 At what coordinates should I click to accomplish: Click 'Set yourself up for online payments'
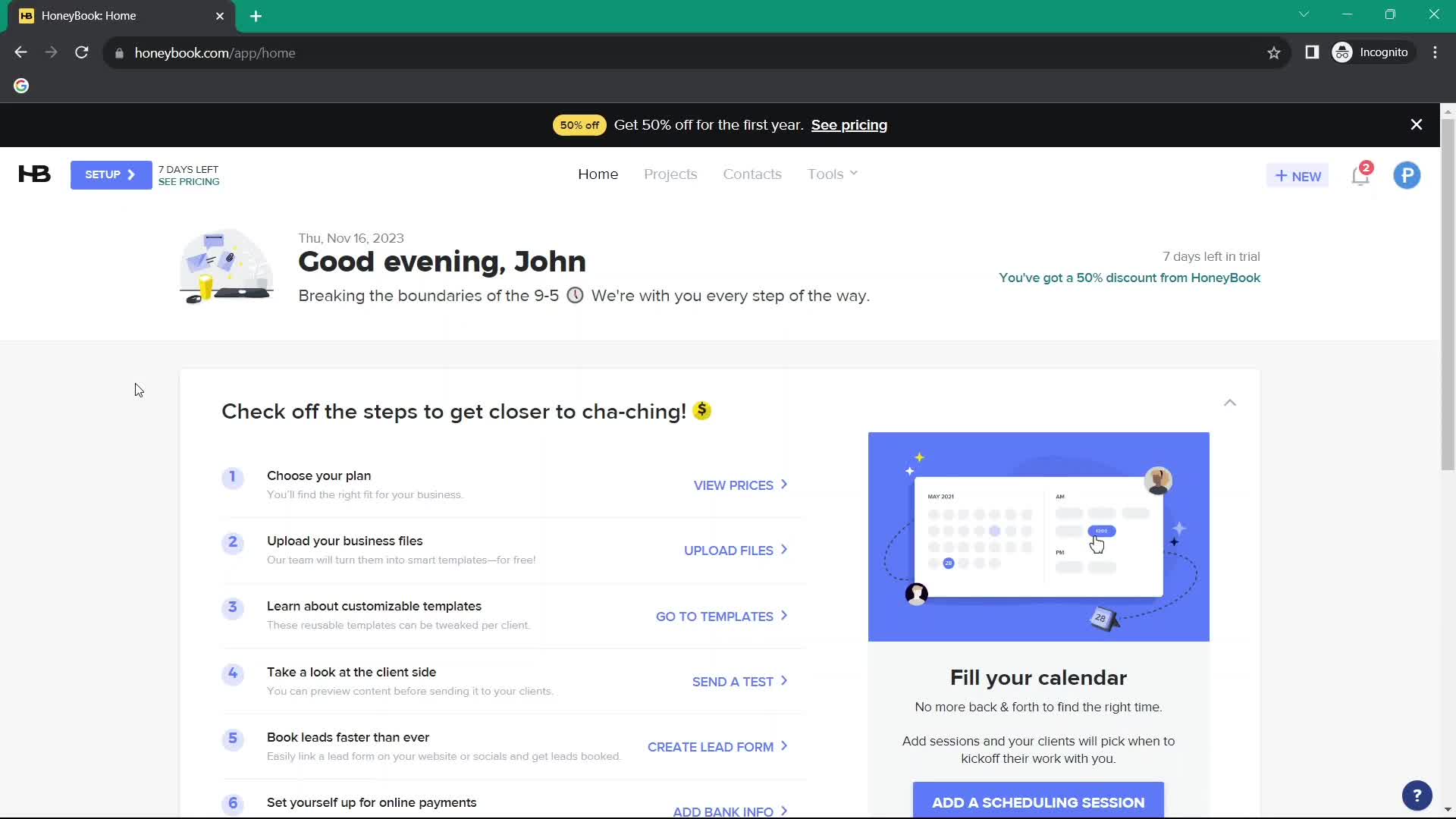(x=372, y=802)
